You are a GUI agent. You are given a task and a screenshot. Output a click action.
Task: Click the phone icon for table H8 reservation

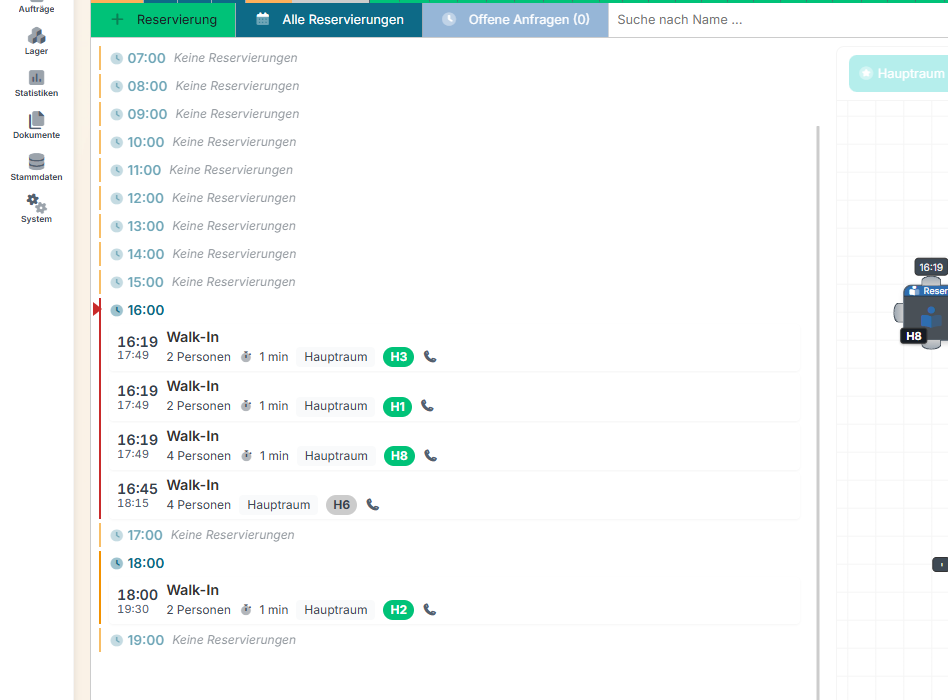430,456
